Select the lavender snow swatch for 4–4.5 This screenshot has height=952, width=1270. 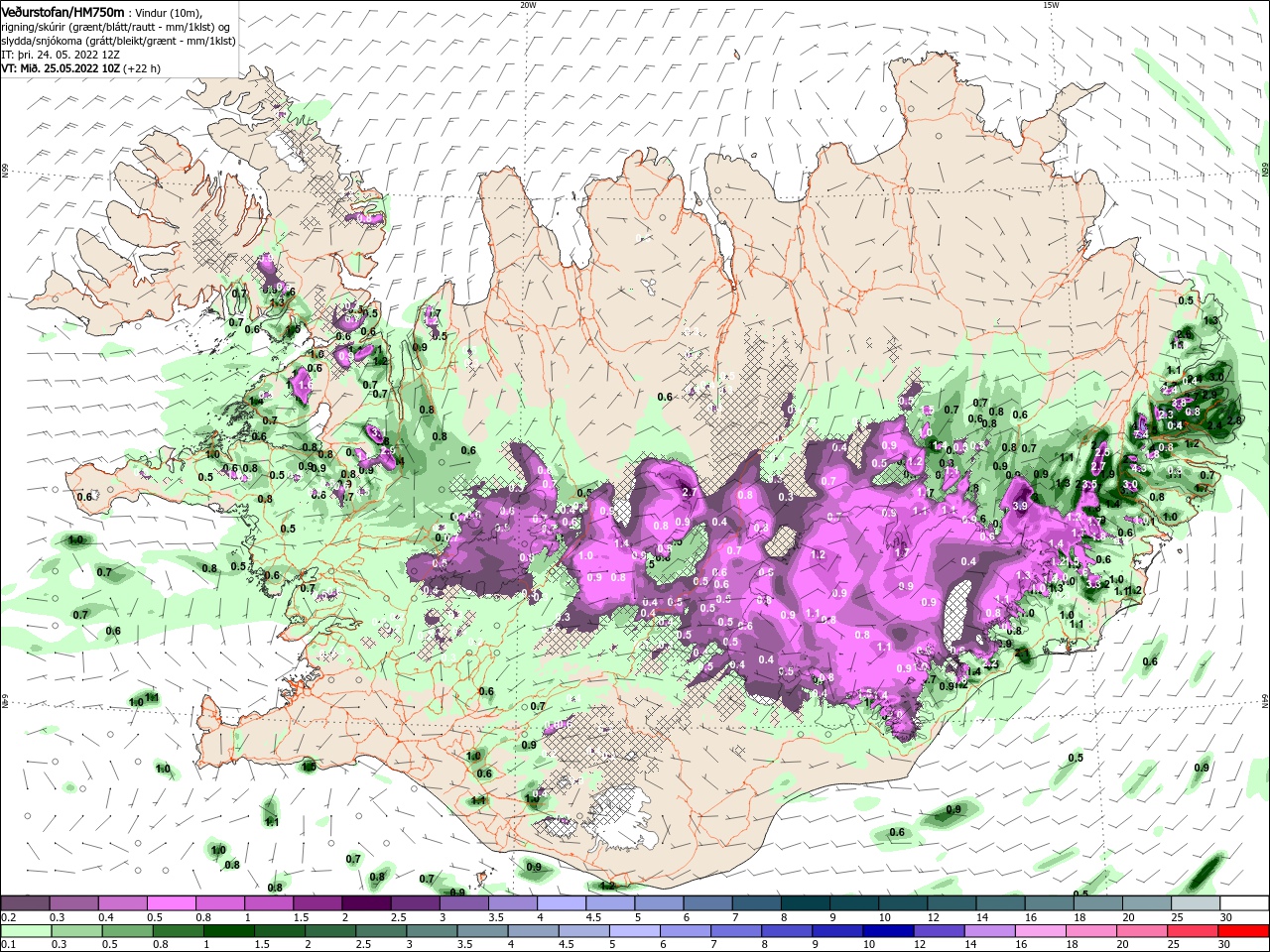(x=562, y=903)
